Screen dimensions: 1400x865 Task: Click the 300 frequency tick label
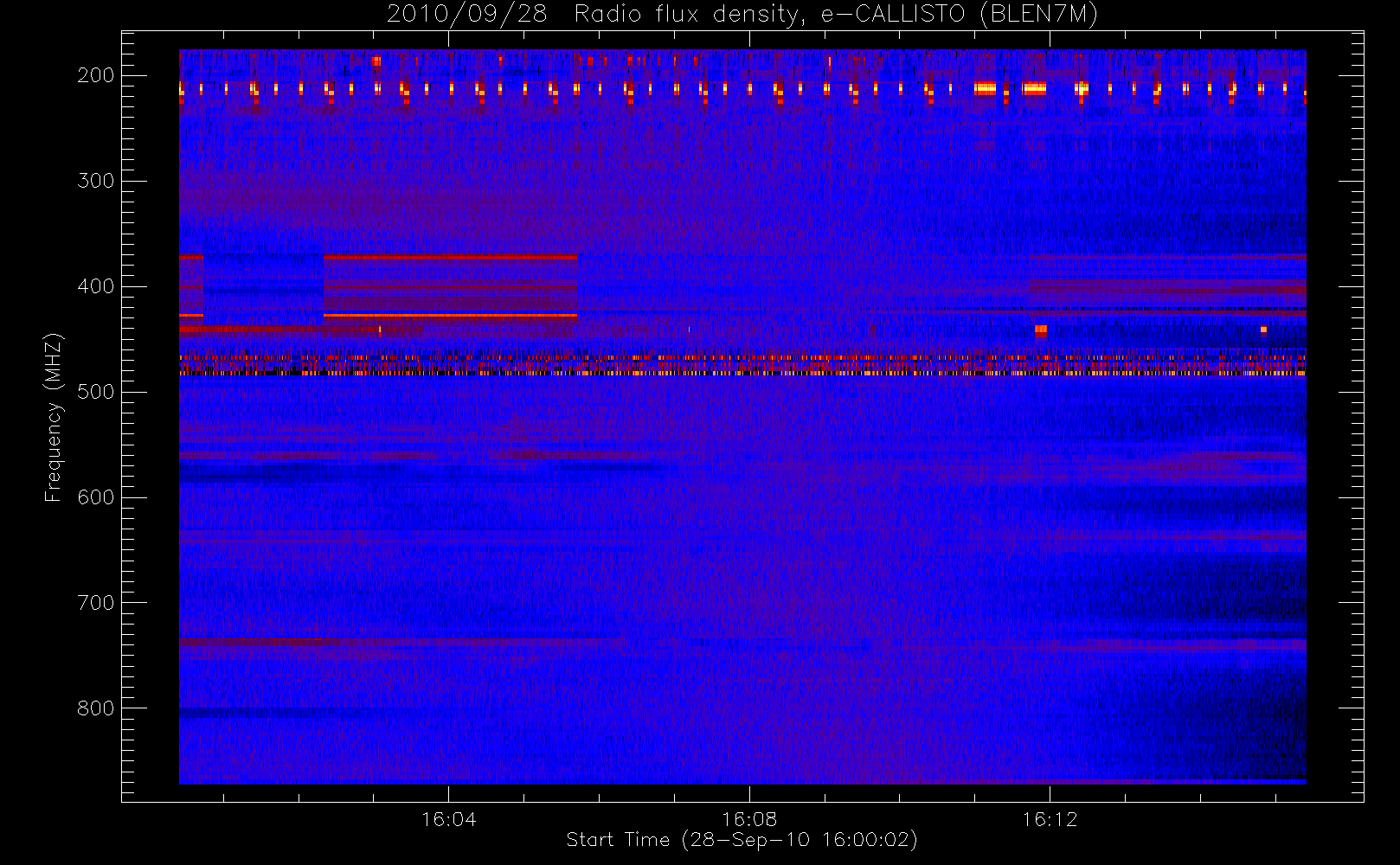coord(95,181)
